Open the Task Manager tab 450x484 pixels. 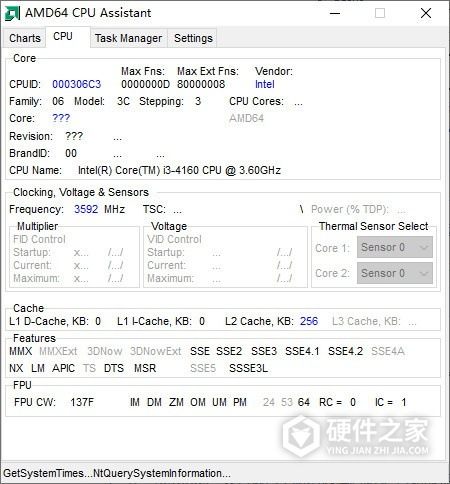click(x=128, y=38)
